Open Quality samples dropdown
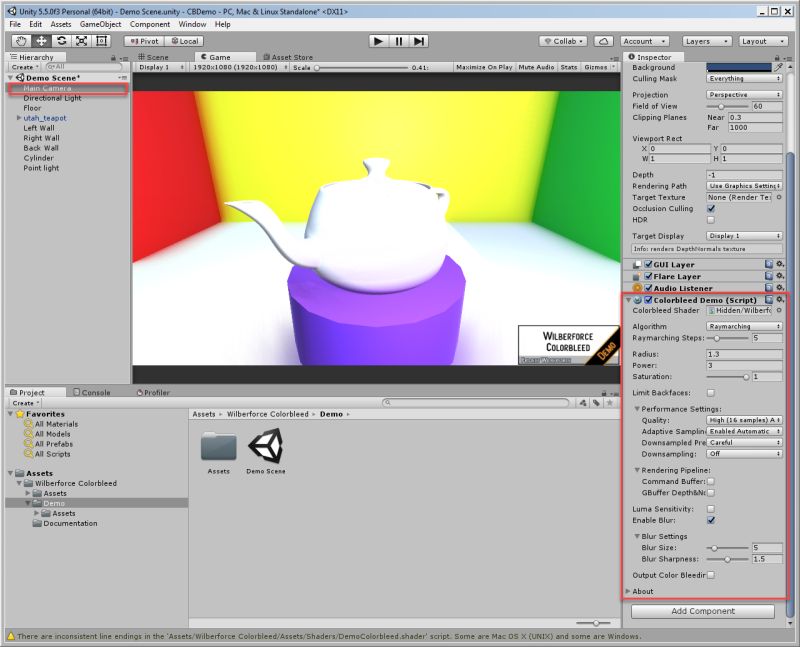Screen dimensions: 800x647 (744, 420)
